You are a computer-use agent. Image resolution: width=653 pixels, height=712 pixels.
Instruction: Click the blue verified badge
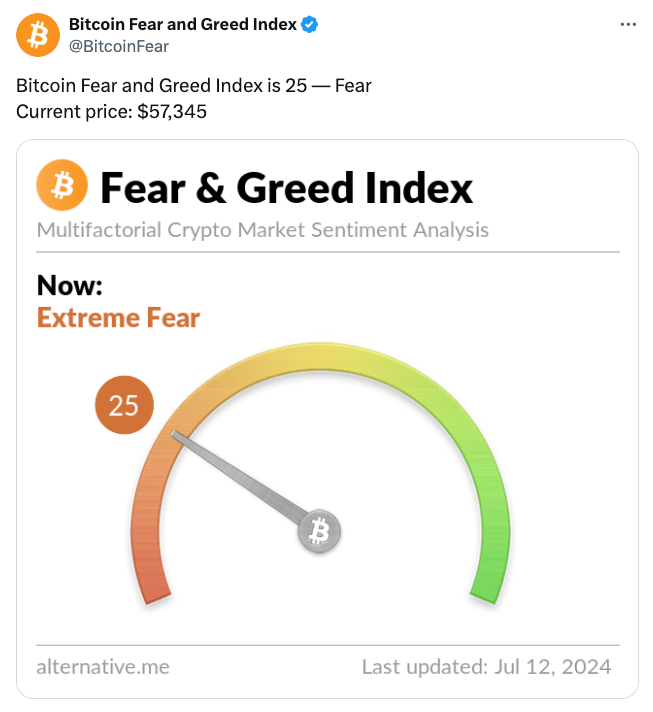[x=311, y=25]
